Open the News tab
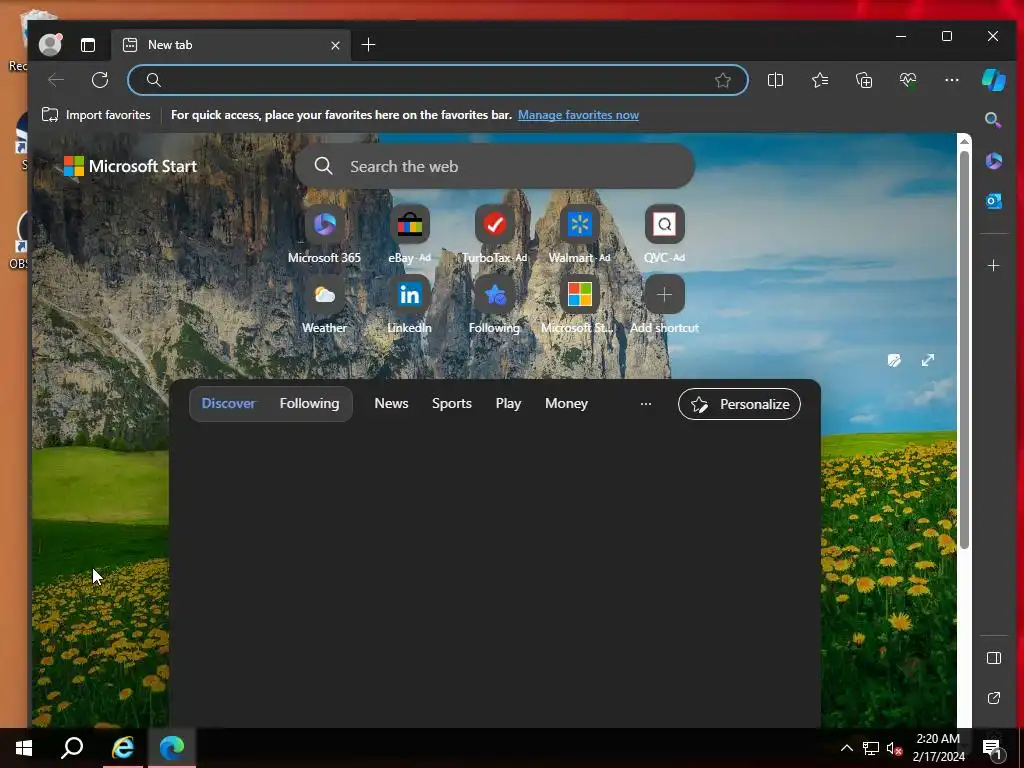 pyautogui.click(x=391, y=404)
